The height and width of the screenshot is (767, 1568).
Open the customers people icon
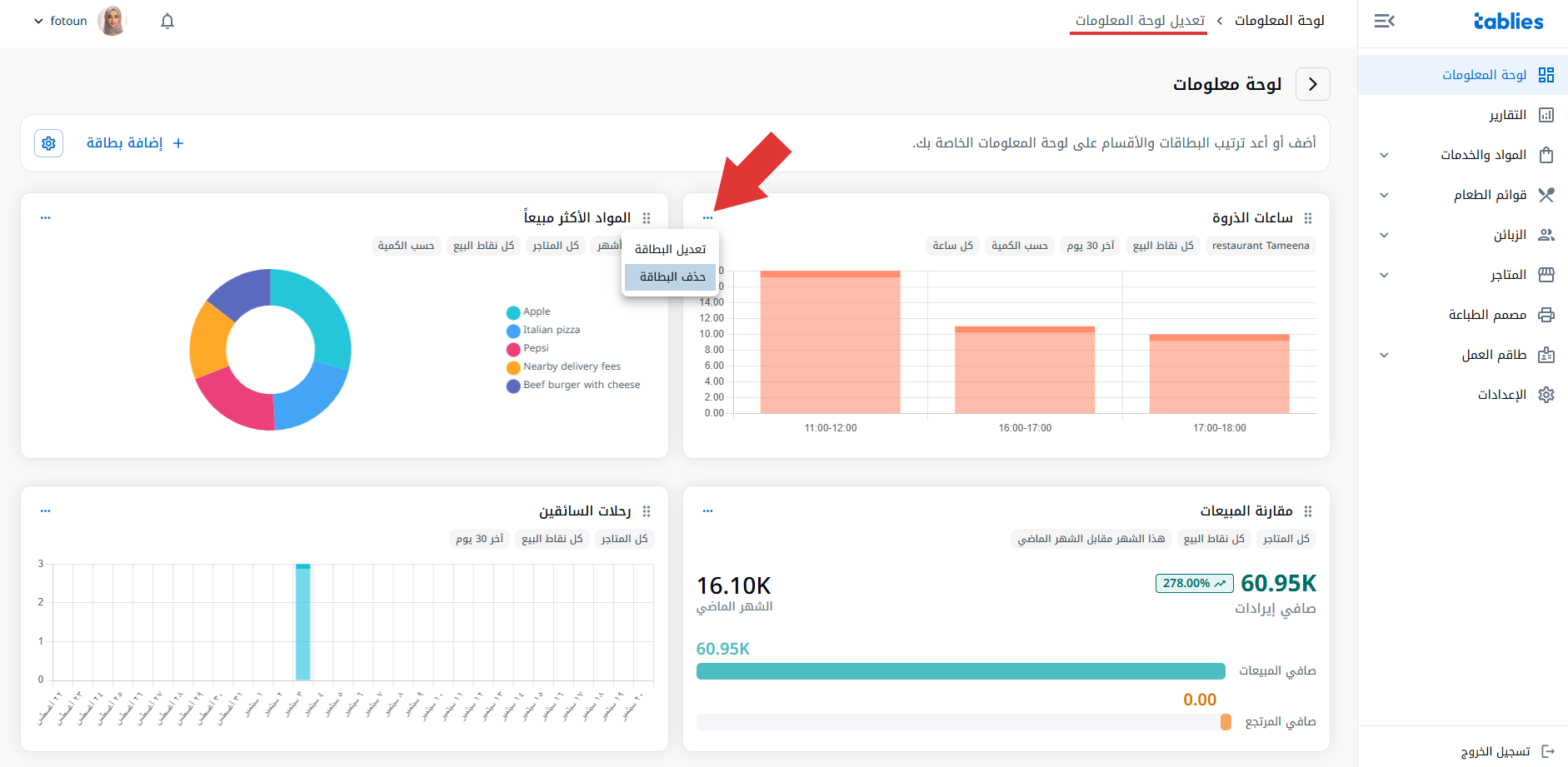click(1546, 235)
